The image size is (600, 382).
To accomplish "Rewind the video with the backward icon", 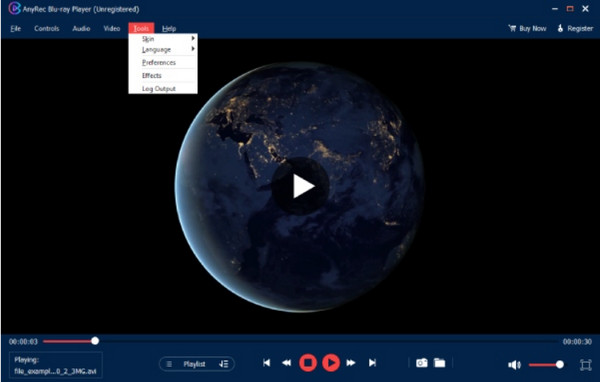I will (x=286, y=362).
